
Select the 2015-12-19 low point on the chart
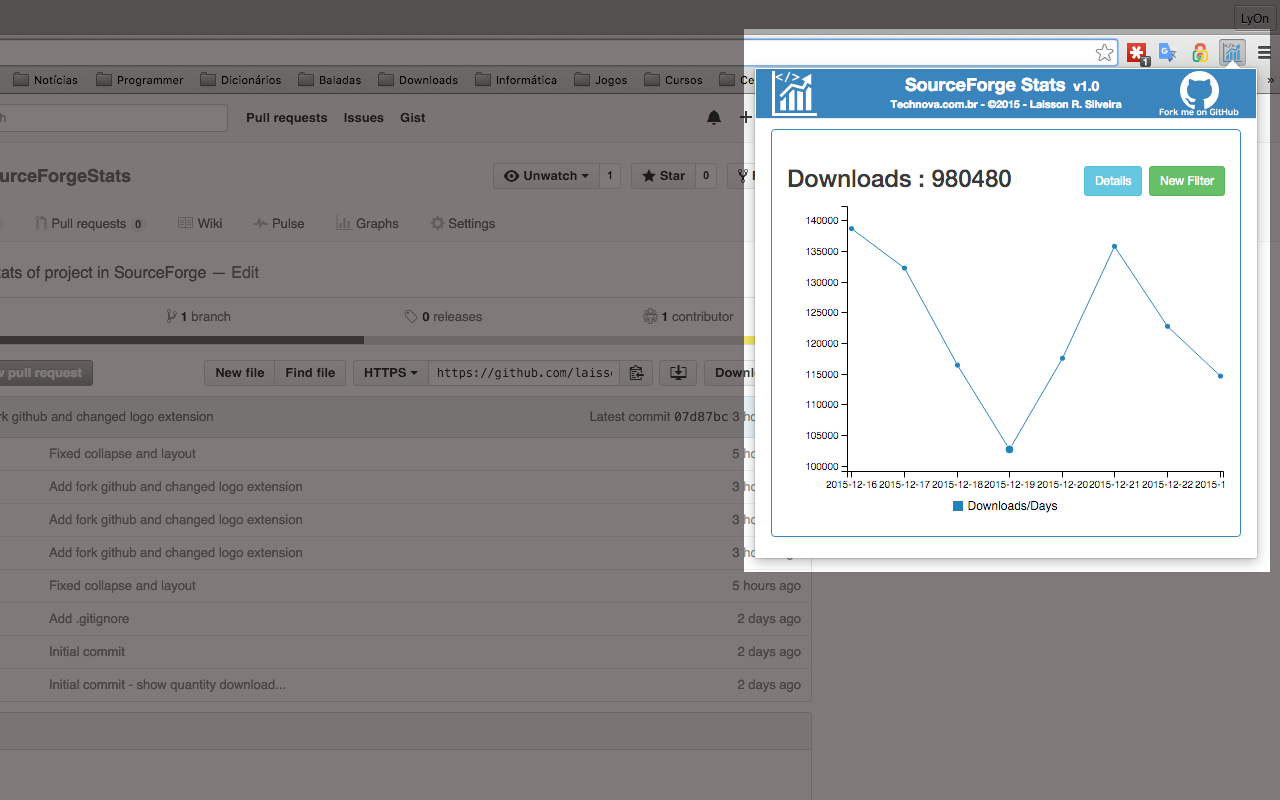pyautogui.click(x=1009, y=449)
